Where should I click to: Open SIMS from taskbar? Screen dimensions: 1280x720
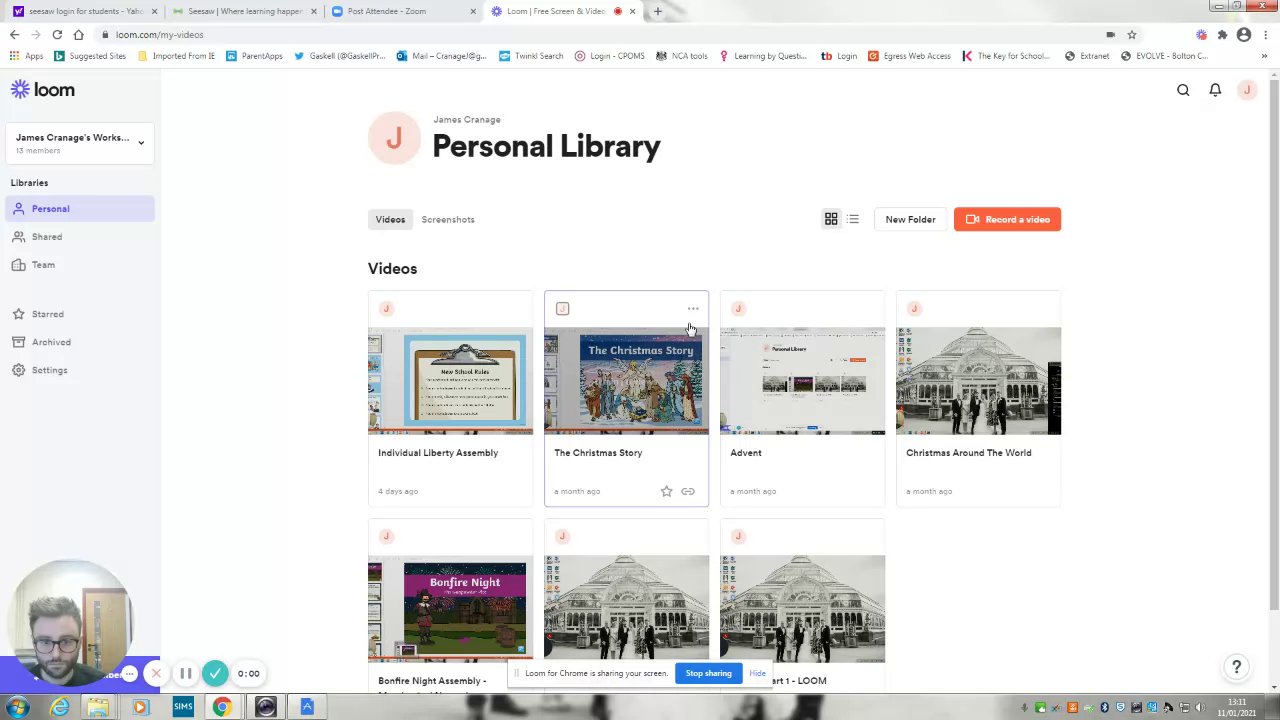(x=183, y=708)
